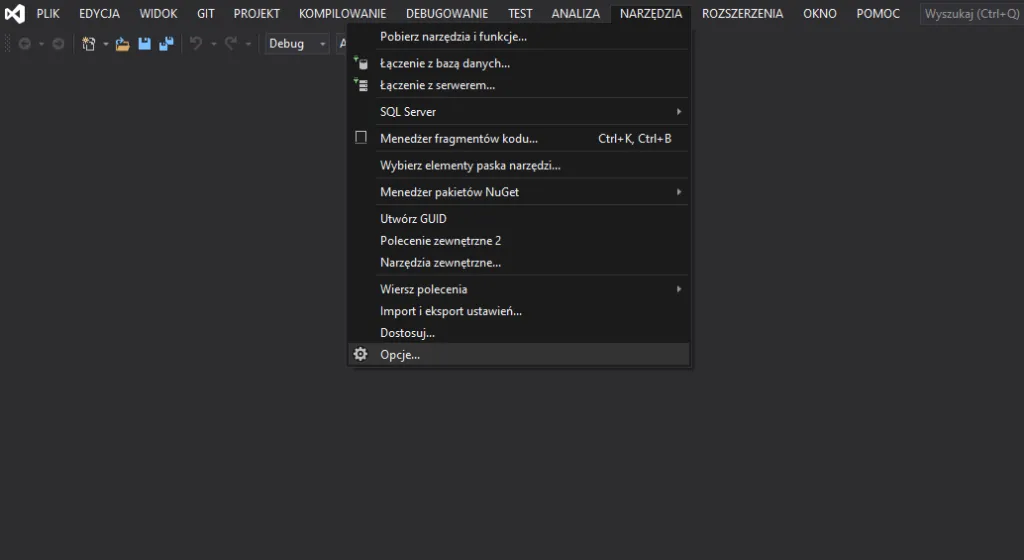Open the ROZSZERZENIA menu
This screenshot has width=1024, height=560.
point(742,14)
